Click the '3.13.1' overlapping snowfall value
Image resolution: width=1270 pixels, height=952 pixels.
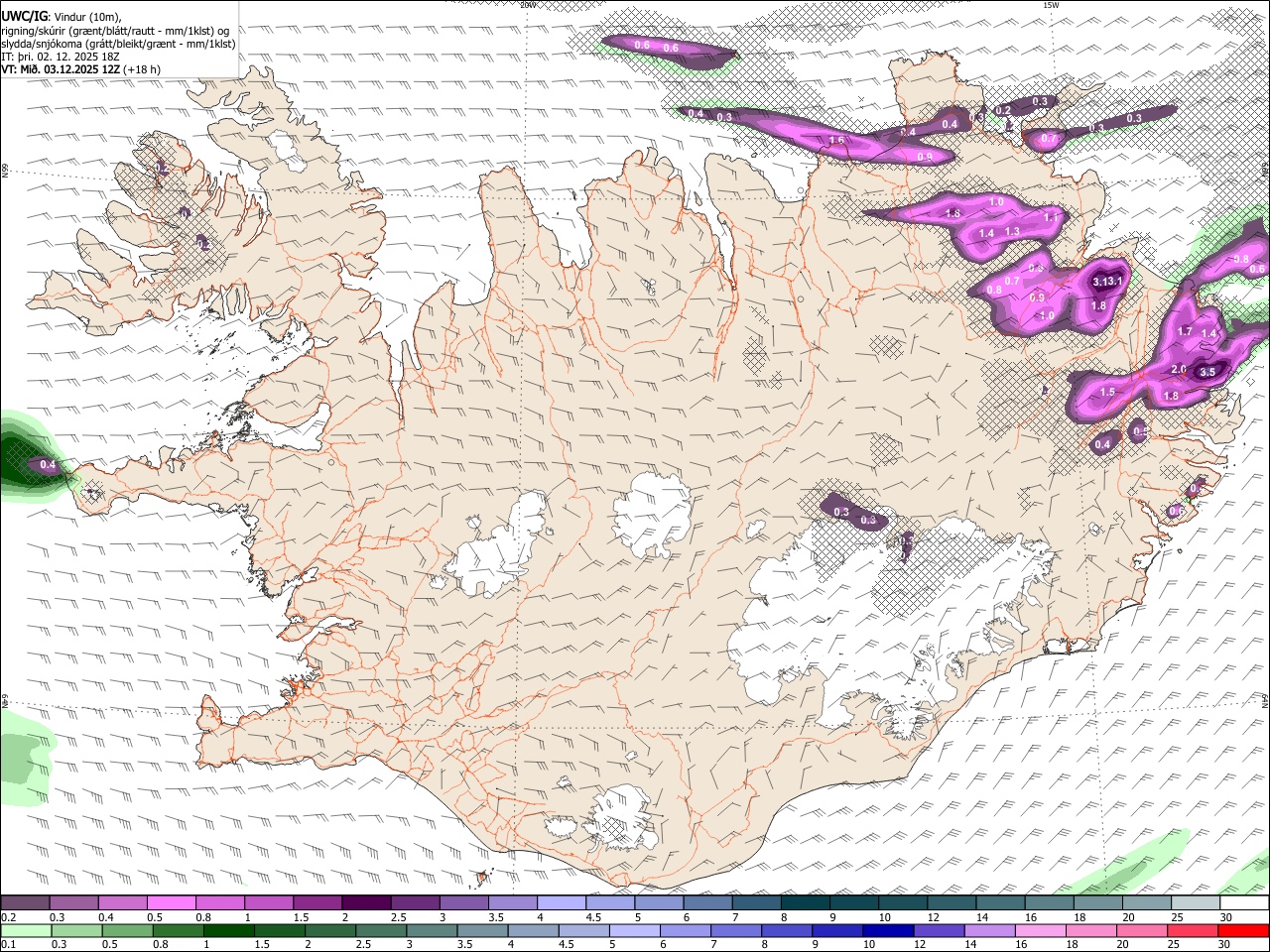(x=1106, y=282)
